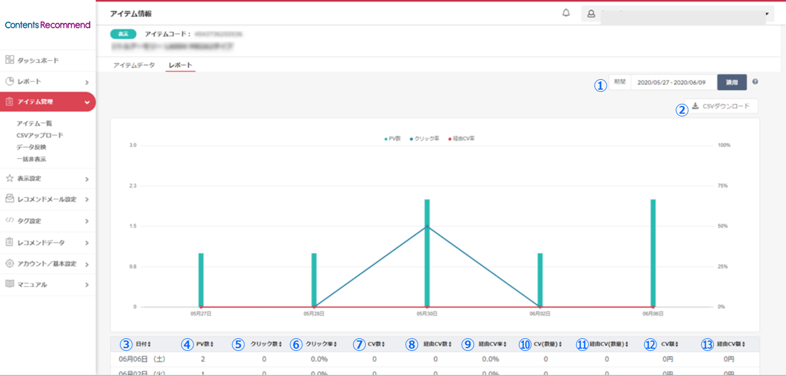Click the レコメンドメール設定 mail icon

tap(10, 199)
